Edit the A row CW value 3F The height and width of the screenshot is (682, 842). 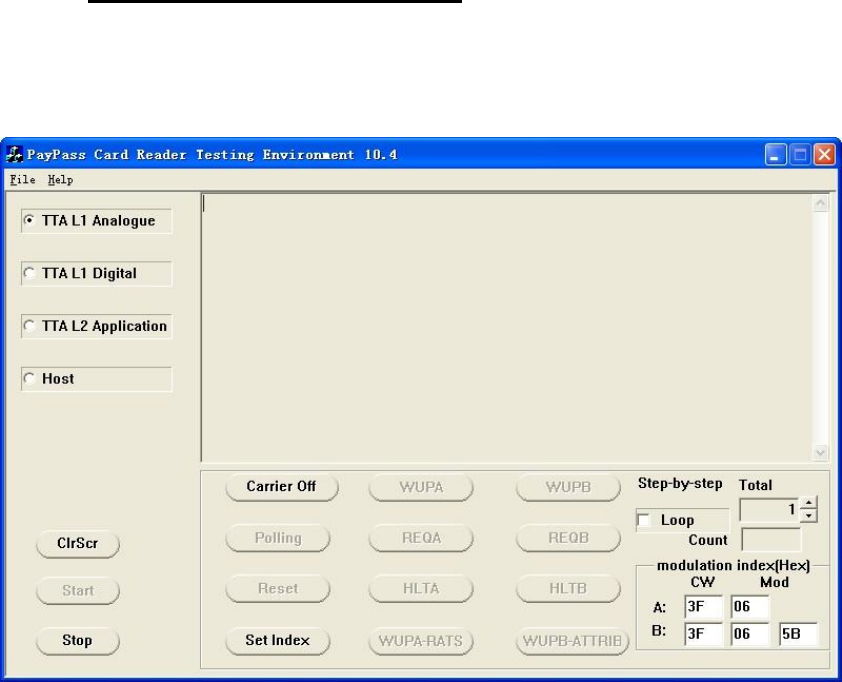703,607
